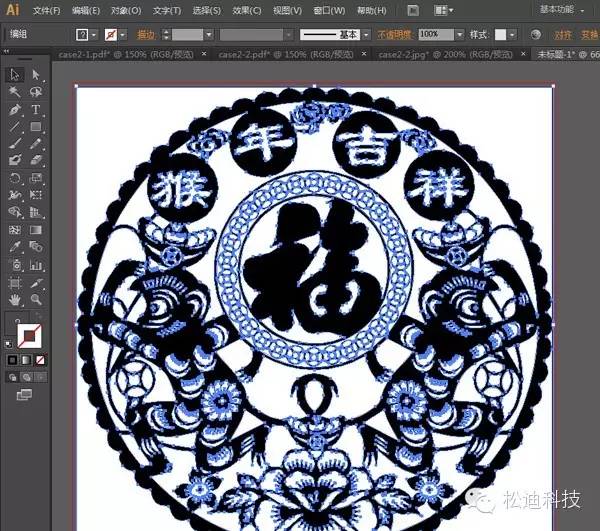Open the stroke weight dropdown
This screenshot has height=531, width=600.
click(209, 35)
